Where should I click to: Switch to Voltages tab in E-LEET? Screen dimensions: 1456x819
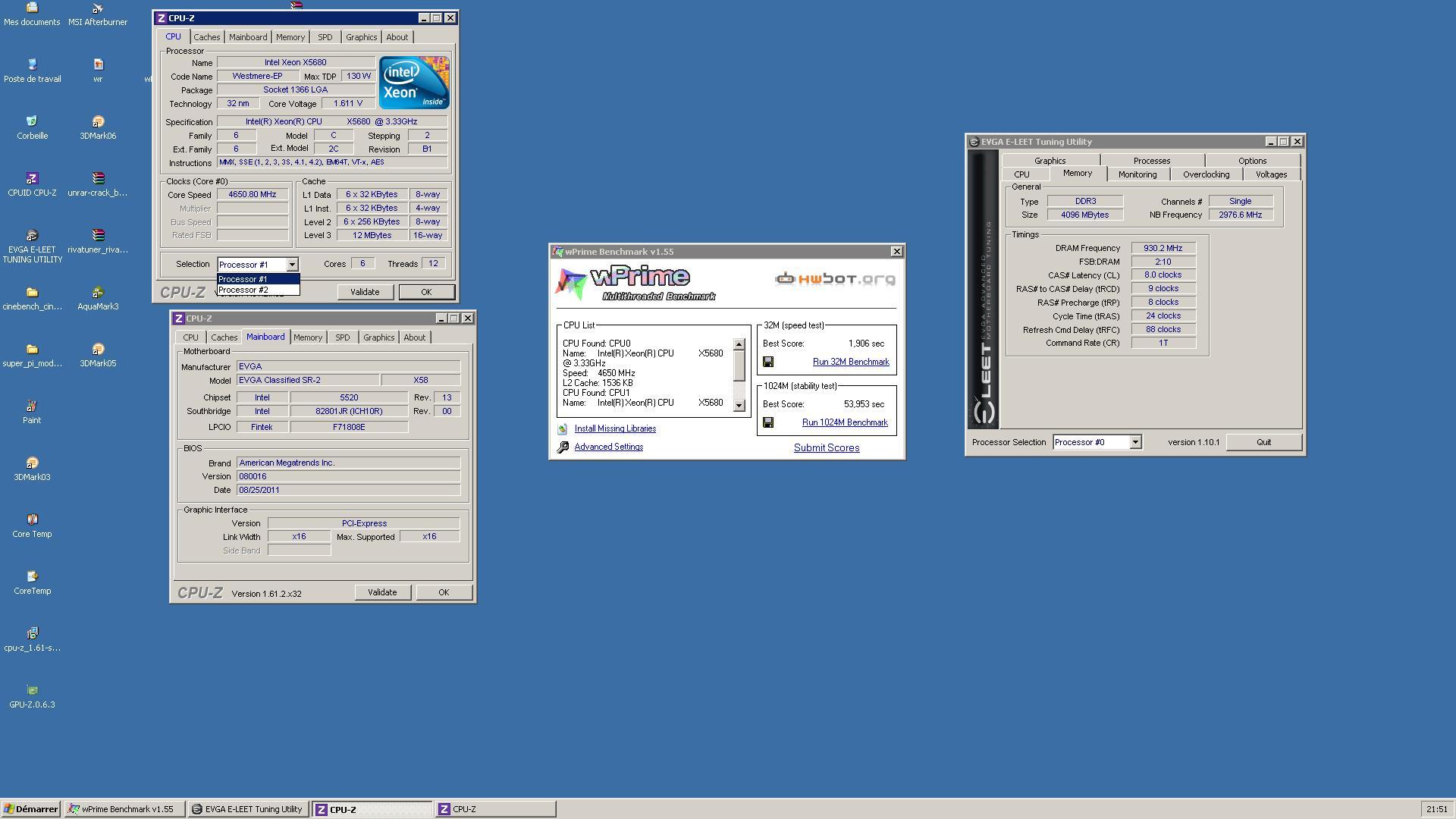point(1271,174)
